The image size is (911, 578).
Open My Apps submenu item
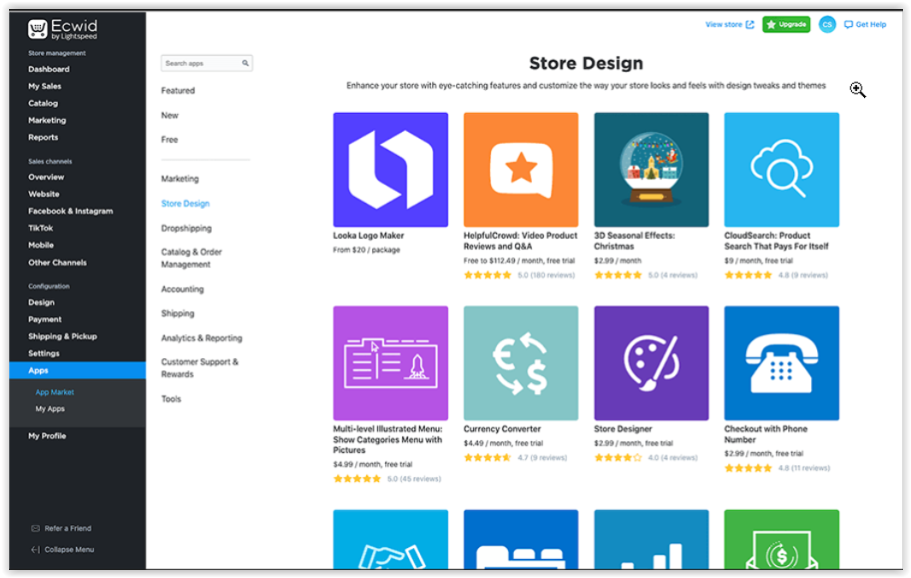[x=50, y=409]
